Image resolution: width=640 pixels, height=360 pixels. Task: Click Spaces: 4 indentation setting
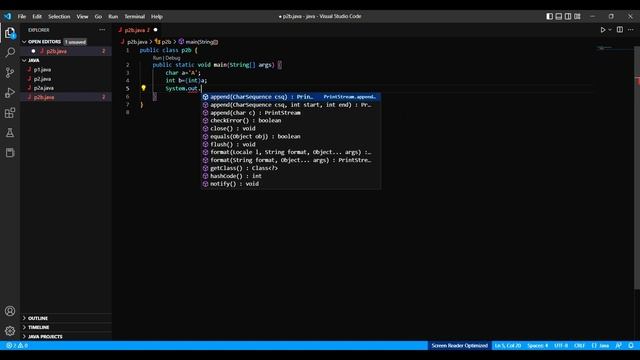538,345
